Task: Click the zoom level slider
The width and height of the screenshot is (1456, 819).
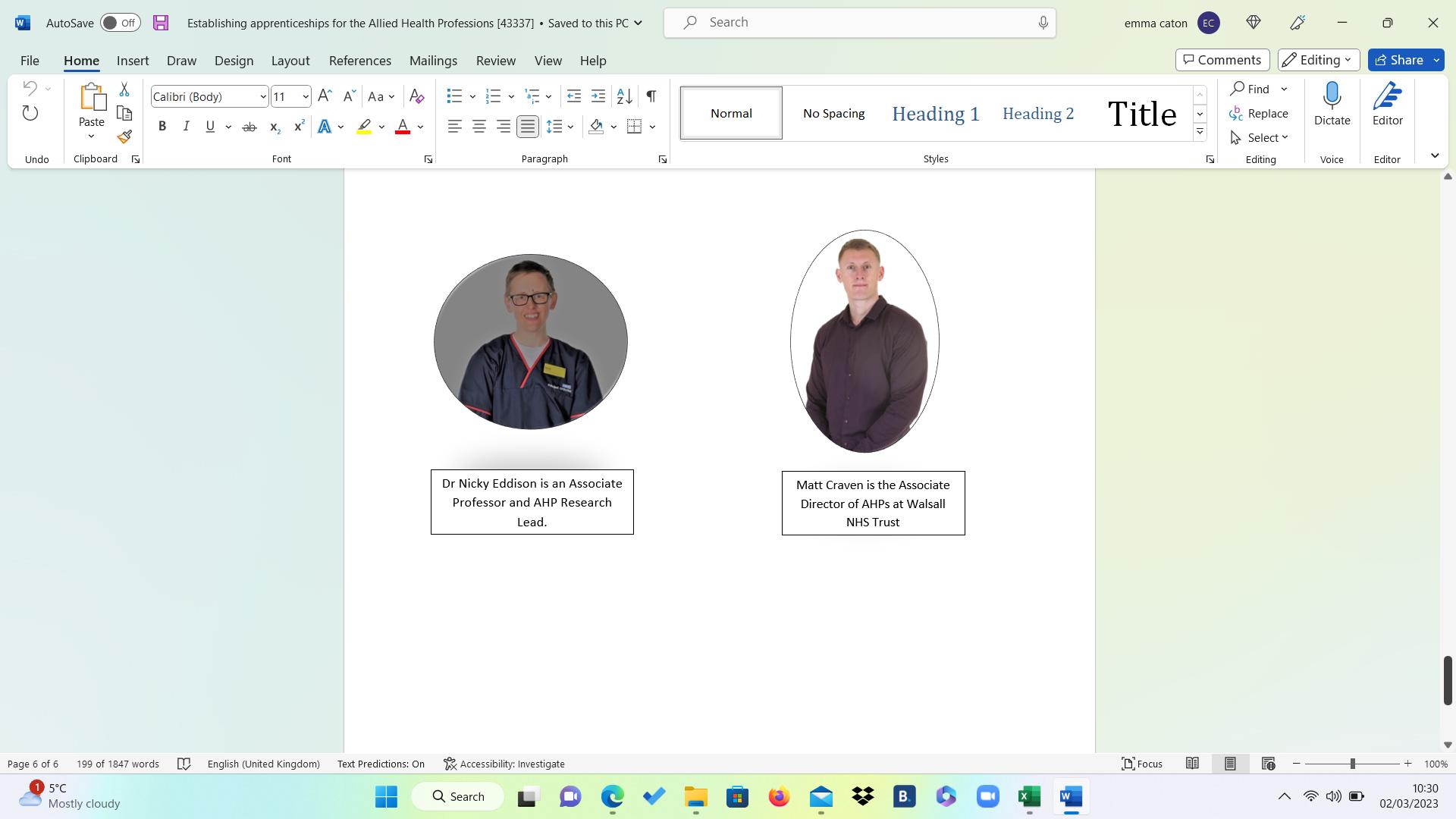Action: coord(1352,764)
